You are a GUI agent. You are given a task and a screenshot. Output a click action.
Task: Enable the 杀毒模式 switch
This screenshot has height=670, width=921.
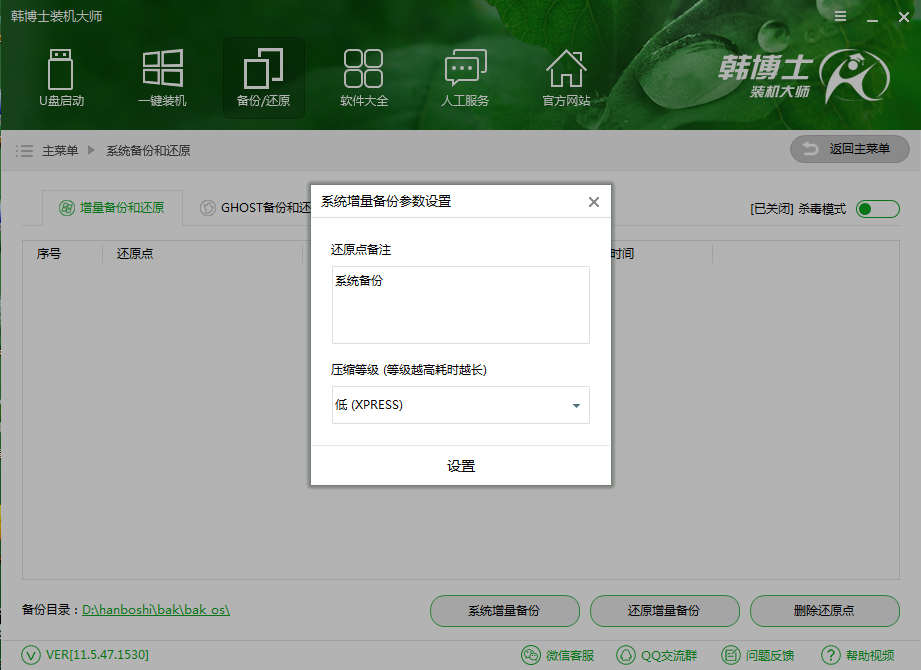click(x=877, y=208)
